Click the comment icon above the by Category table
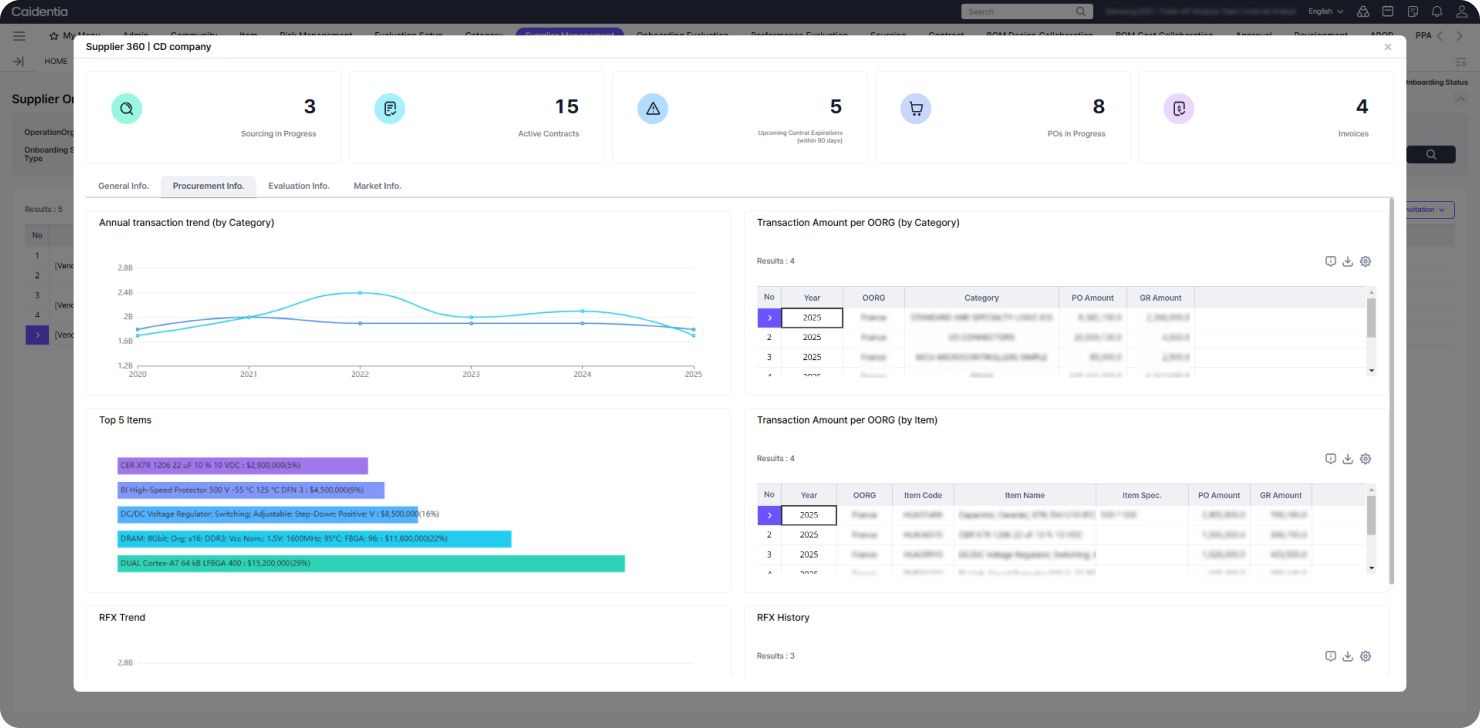1480x728 pixels. click(x=1330, y=261)
